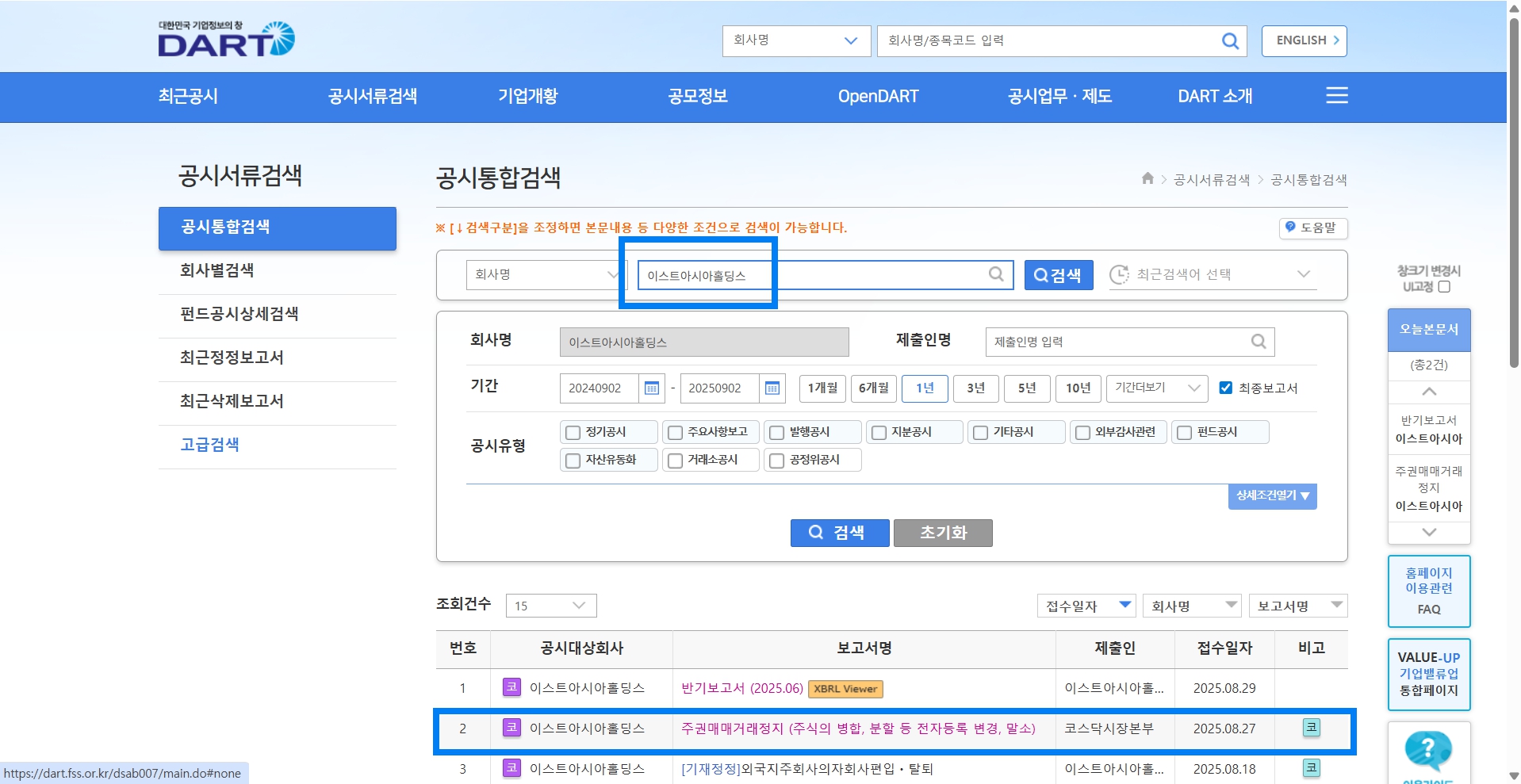The height and width of the screenshot is (784, 1521).
Task: Open 조회건수 15 dropdown
Action: click(551, 606)
